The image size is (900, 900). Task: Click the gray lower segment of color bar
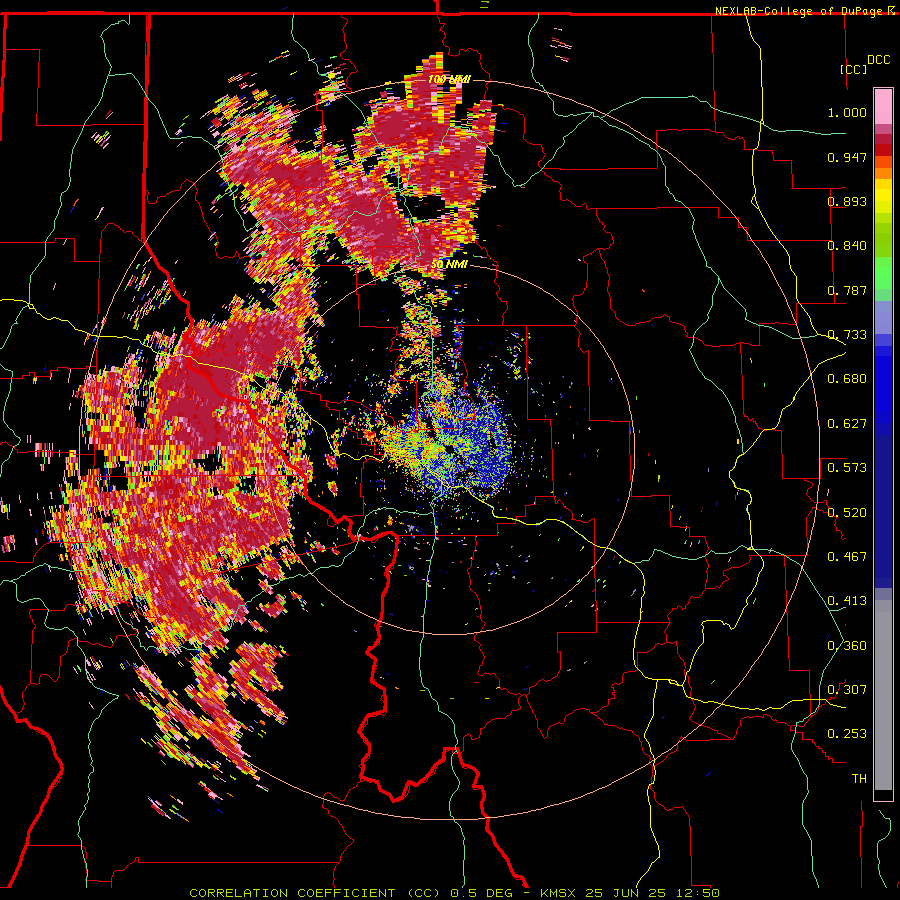[883, 695]
